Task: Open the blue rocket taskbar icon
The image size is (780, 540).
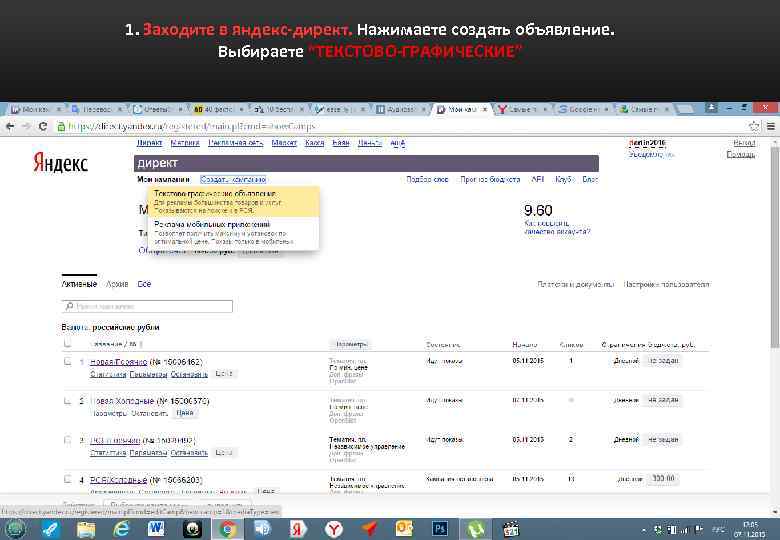Action: (x=51, y=529)
